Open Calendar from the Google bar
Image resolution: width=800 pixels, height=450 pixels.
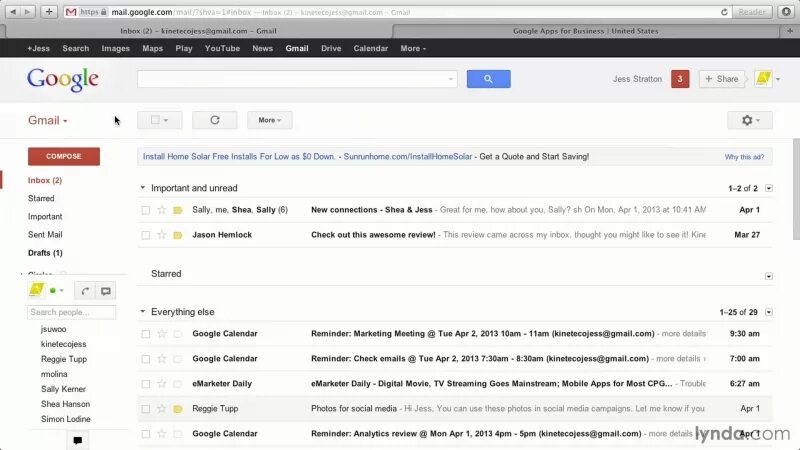point(370,48)
